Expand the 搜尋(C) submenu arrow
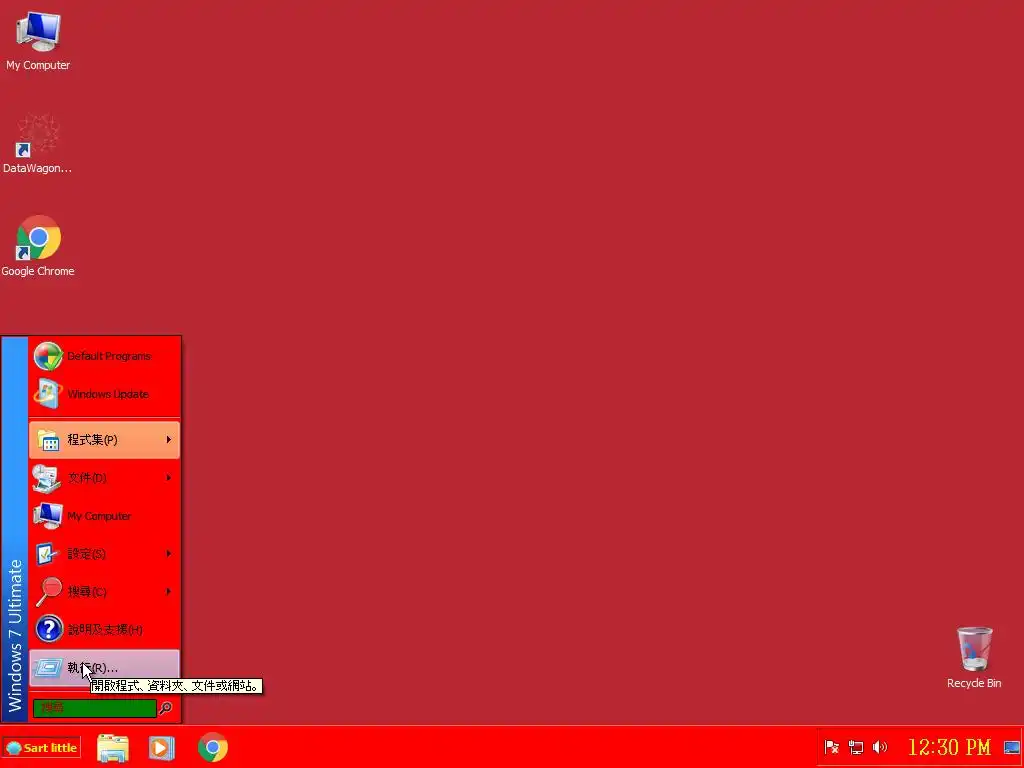Screen dimensions: 1024x768 [168, 592]
